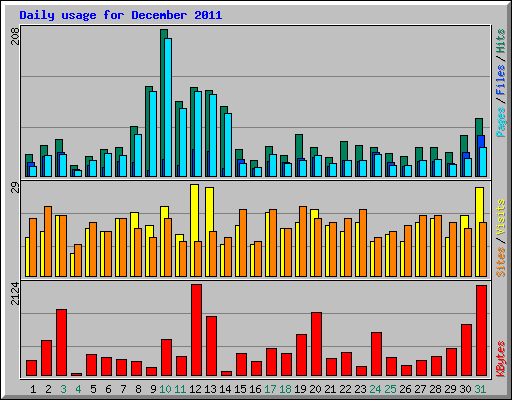
Task: Click day 26 on the x-axis
Action: pyautogui.click(x=405, y=389)
